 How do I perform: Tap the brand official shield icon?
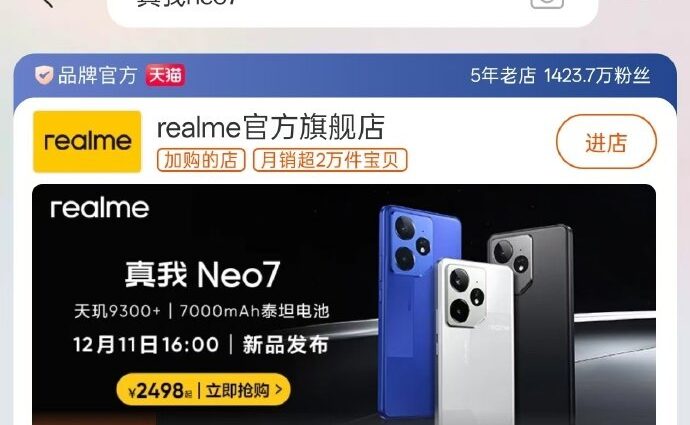44,75
